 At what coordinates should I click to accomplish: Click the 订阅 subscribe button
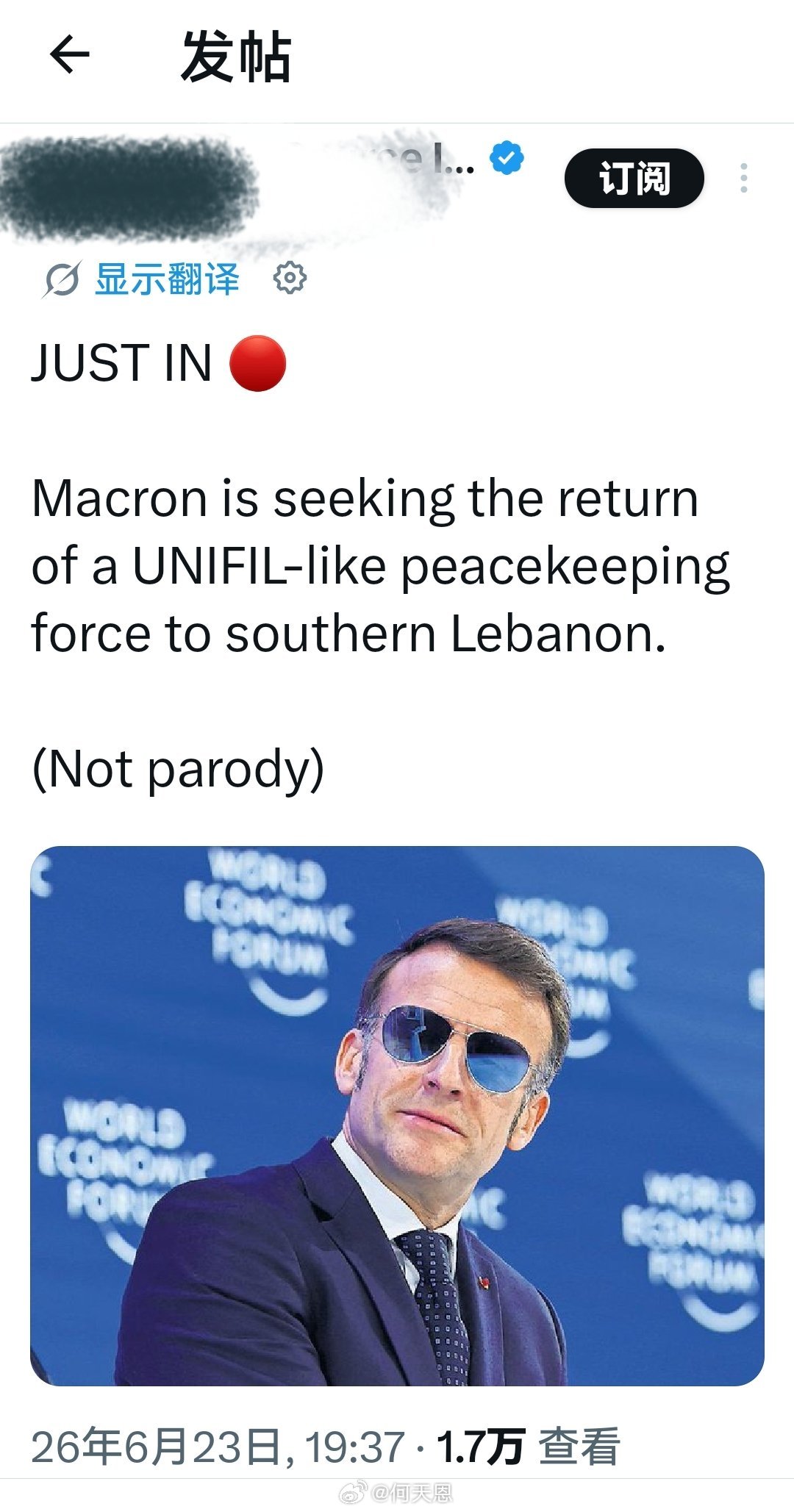(634, 178)
